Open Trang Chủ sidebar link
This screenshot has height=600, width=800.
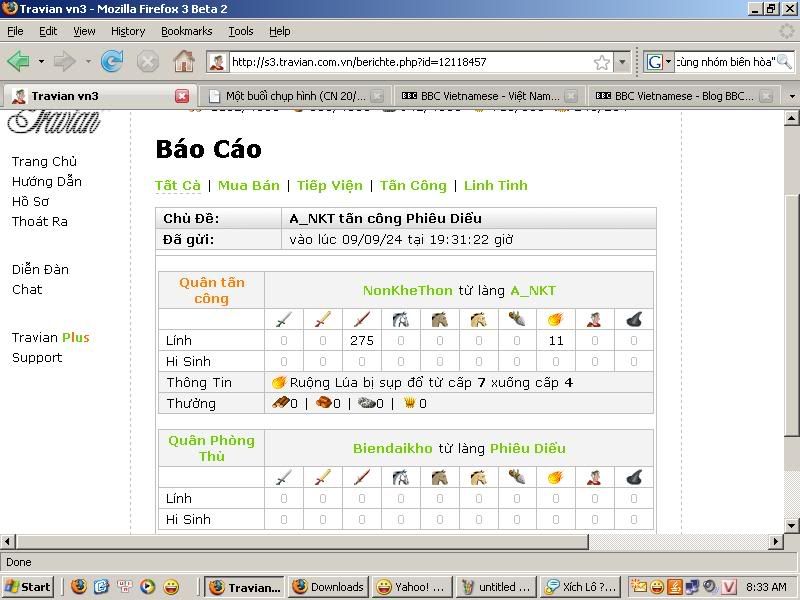click(44, 162)
